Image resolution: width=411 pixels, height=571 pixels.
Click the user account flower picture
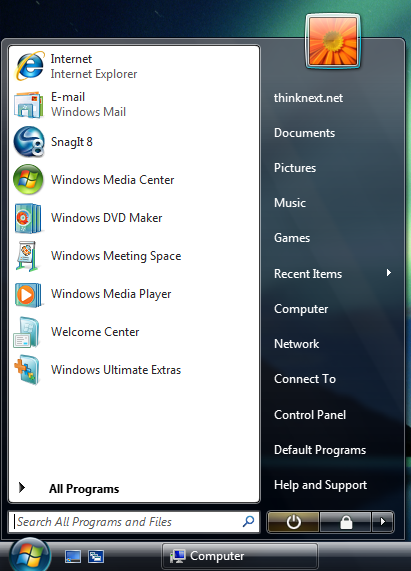pyautogui.click(x=333, y=41)
